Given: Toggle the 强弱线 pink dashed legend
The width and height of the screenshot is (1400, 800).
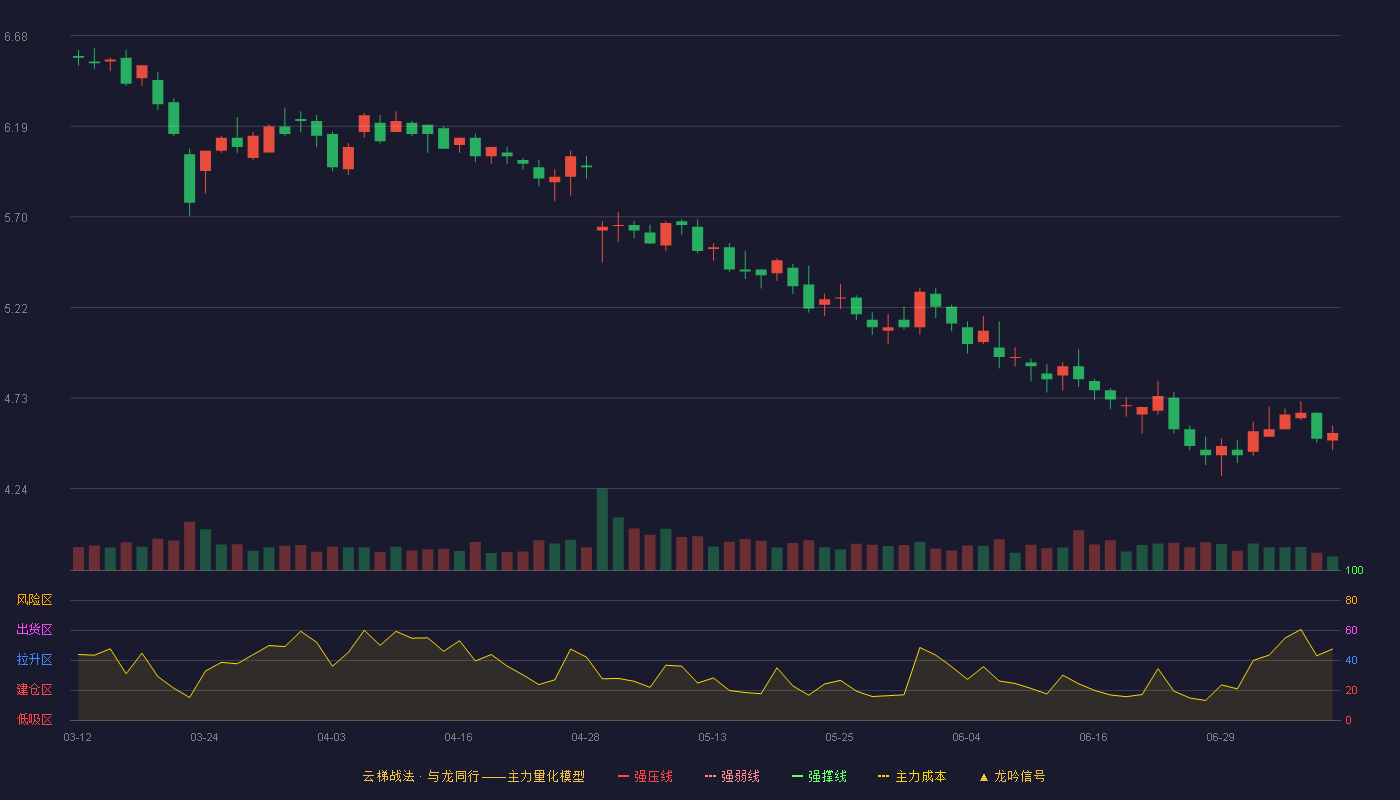Looking at the screenshot, I should [732, 776].
